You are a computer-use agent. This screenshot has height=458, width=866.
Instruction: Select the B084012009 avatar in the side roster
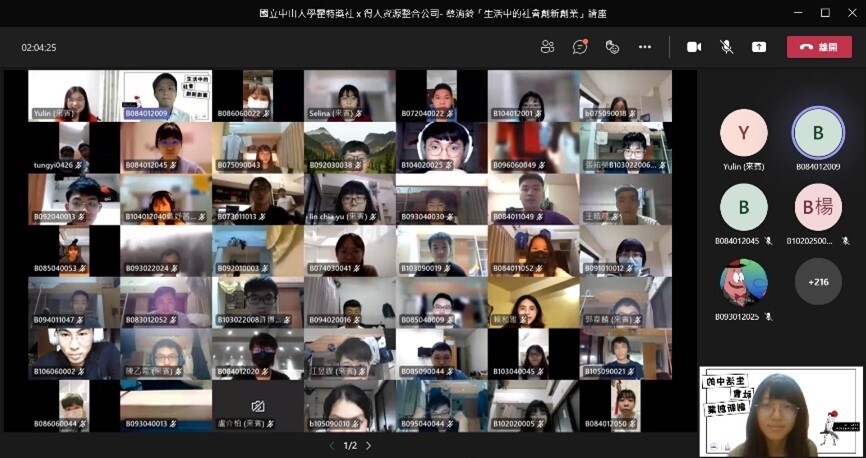point(818,133)
